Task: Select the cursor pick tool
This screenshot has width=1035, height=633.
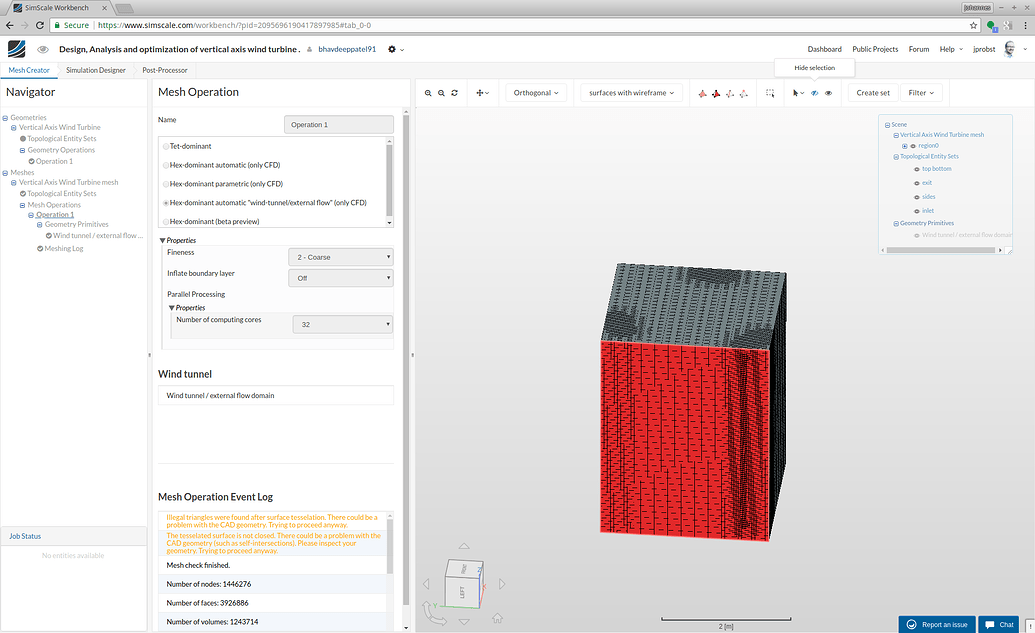Action: 797,92
